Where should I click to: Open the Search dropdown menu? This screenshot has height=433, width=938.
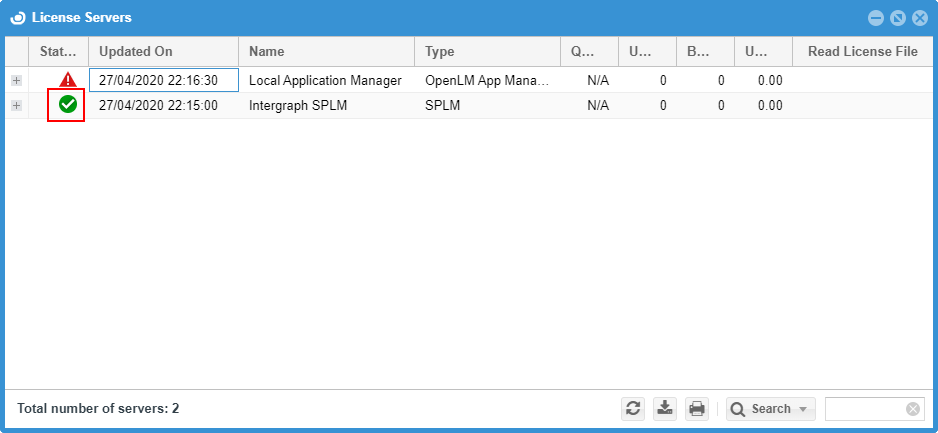pyautogui.click(x=770, y=408)
